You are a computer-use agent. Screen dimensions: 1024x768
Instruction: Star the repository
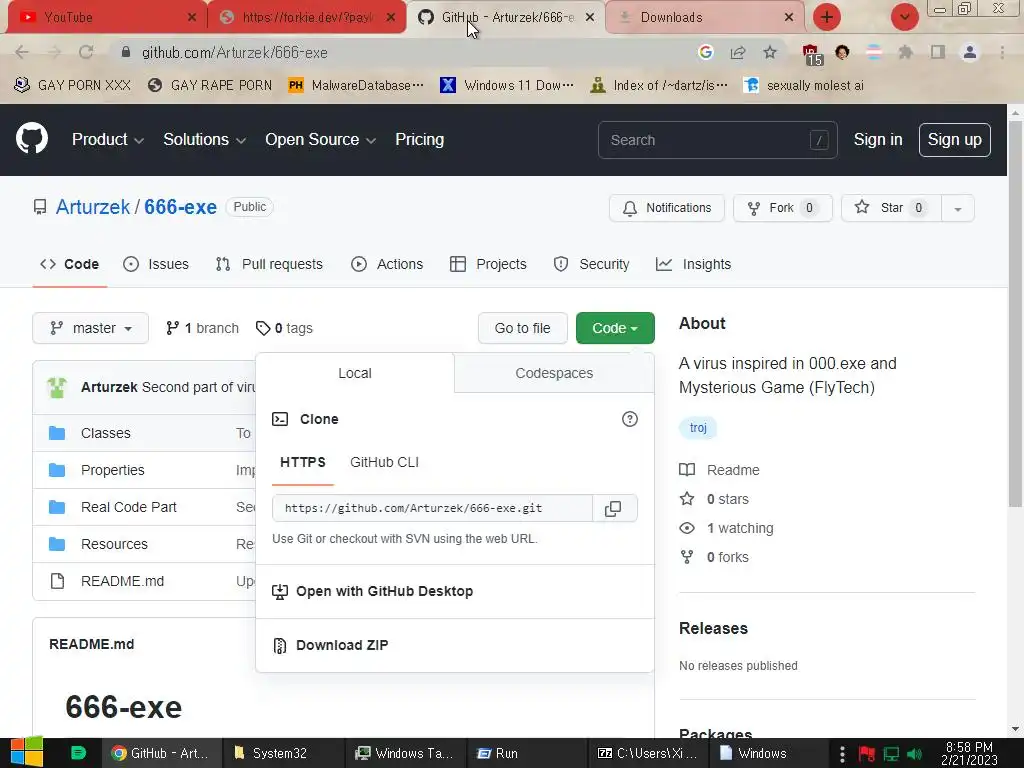891,208
